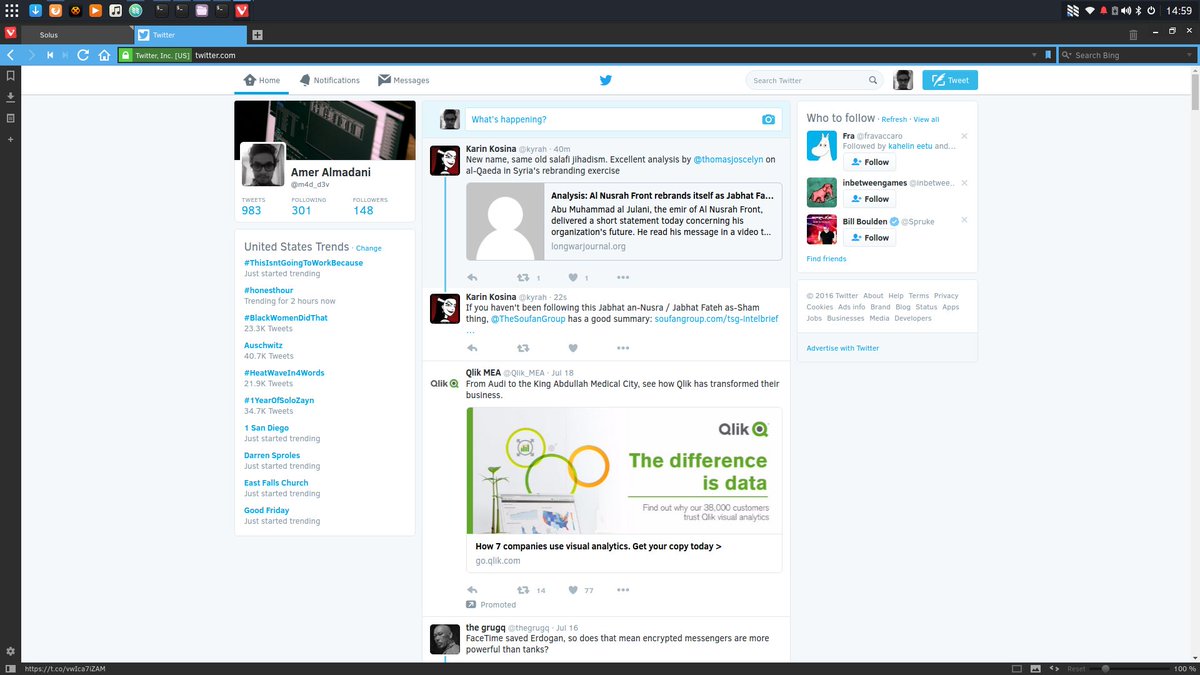Click the rewind navigation button
Viewport: 1200px width, 675px height.
(49, 55)
